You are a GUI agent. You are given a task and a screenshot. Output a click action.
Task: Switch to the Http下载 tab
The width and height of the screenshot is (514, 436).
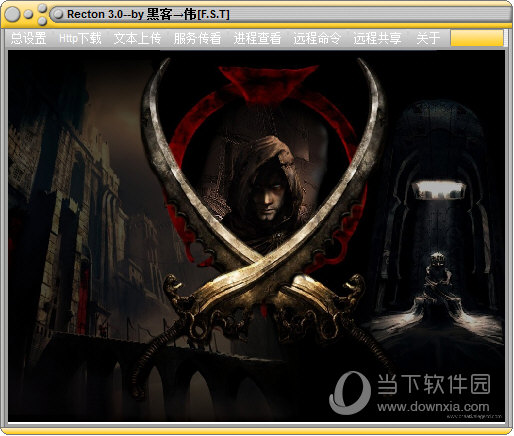(x=80, y=38)
